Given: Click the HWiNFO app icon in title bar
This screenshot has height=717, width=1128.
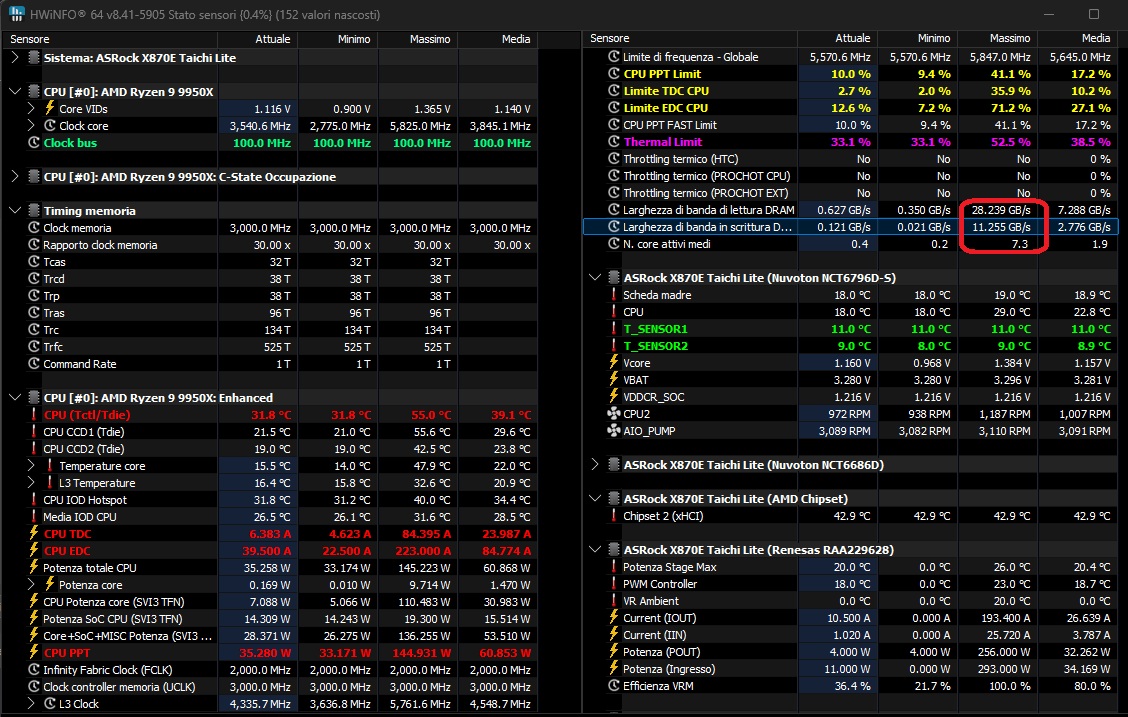Looking at the screenshot, I should click(x=16, y=14).
